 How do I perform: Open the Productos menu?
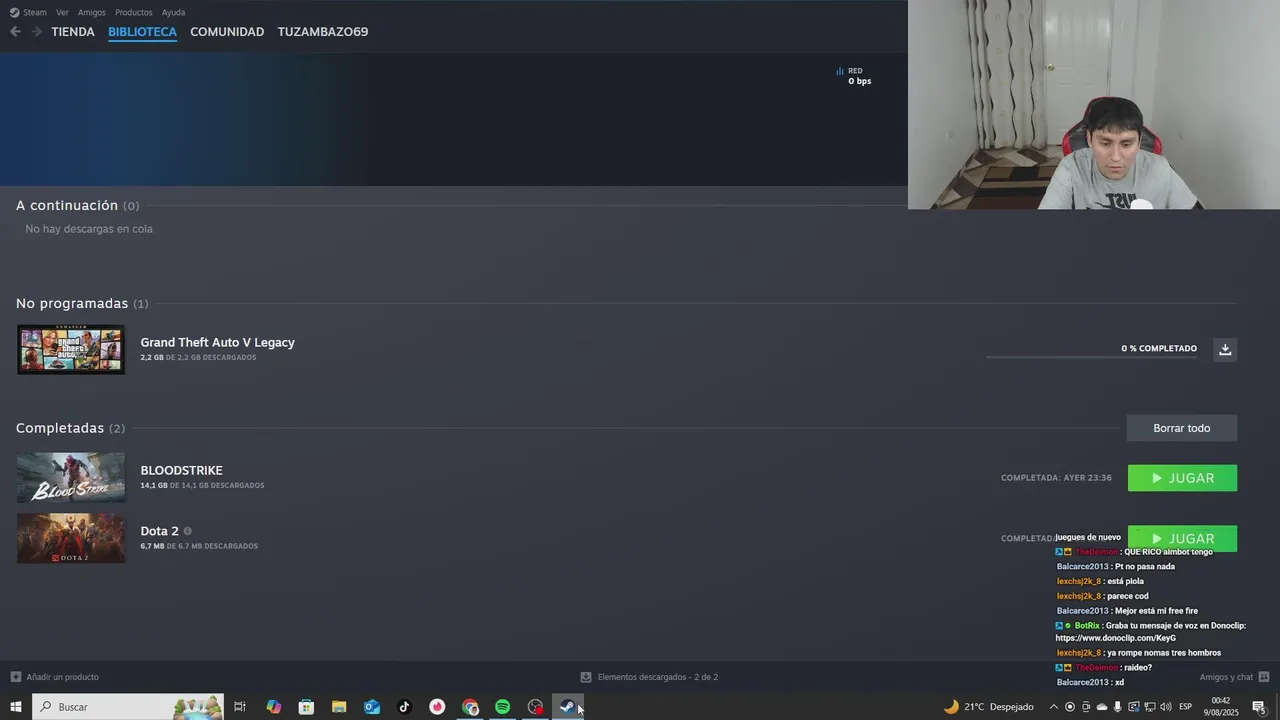[x=134, y=12]
